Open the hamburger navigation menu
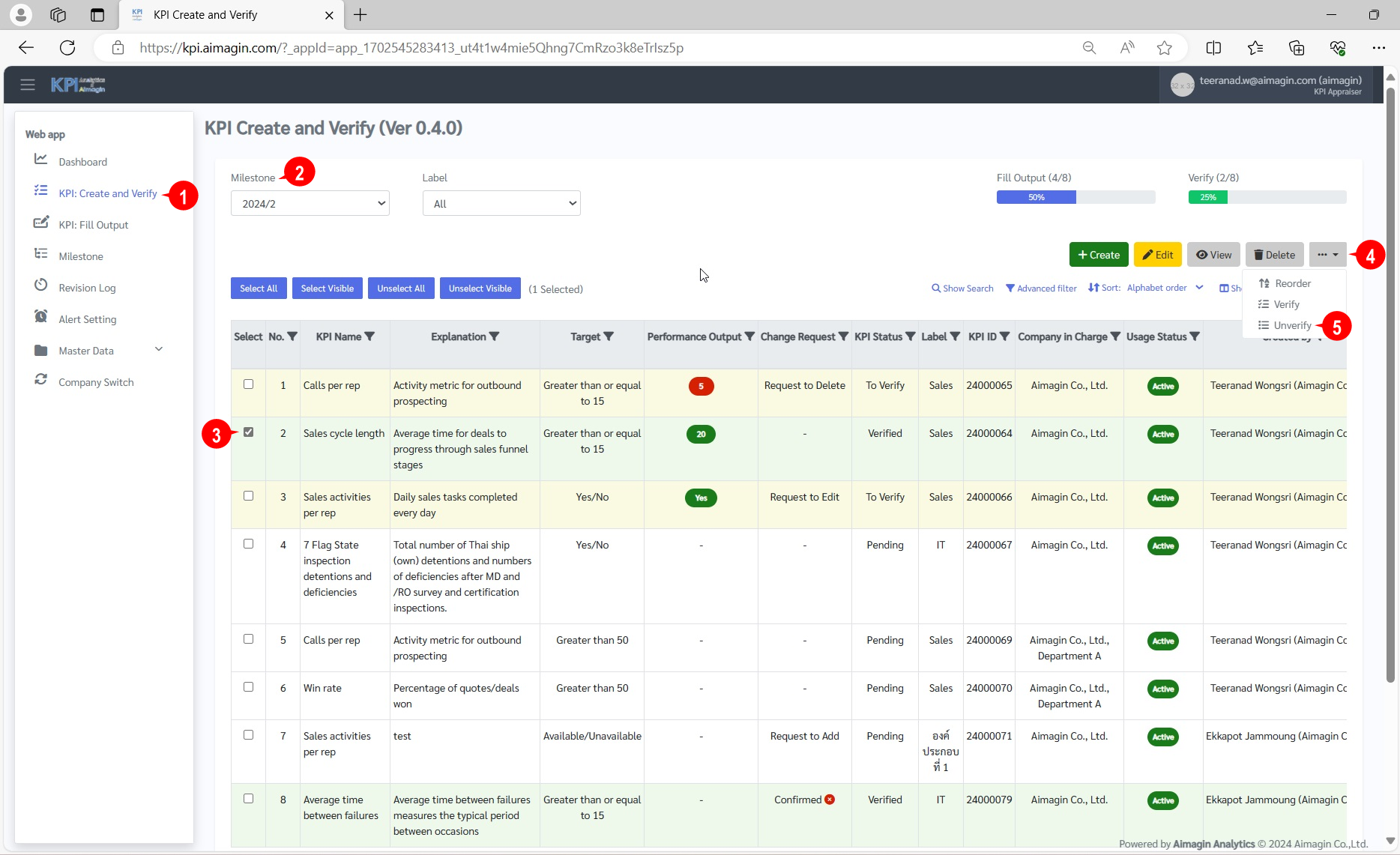1400x855 pixels. click(x=28, y=84)
